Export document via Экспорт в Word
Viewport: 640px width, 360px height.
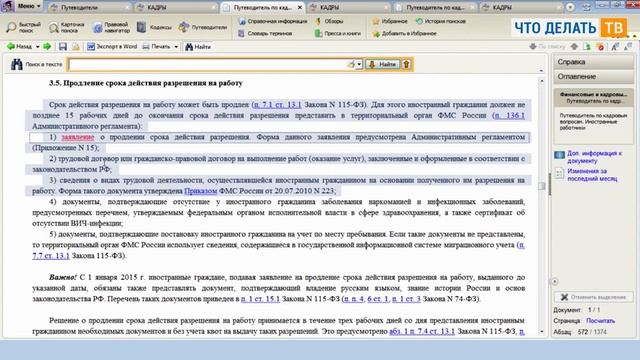coord(112,47)
